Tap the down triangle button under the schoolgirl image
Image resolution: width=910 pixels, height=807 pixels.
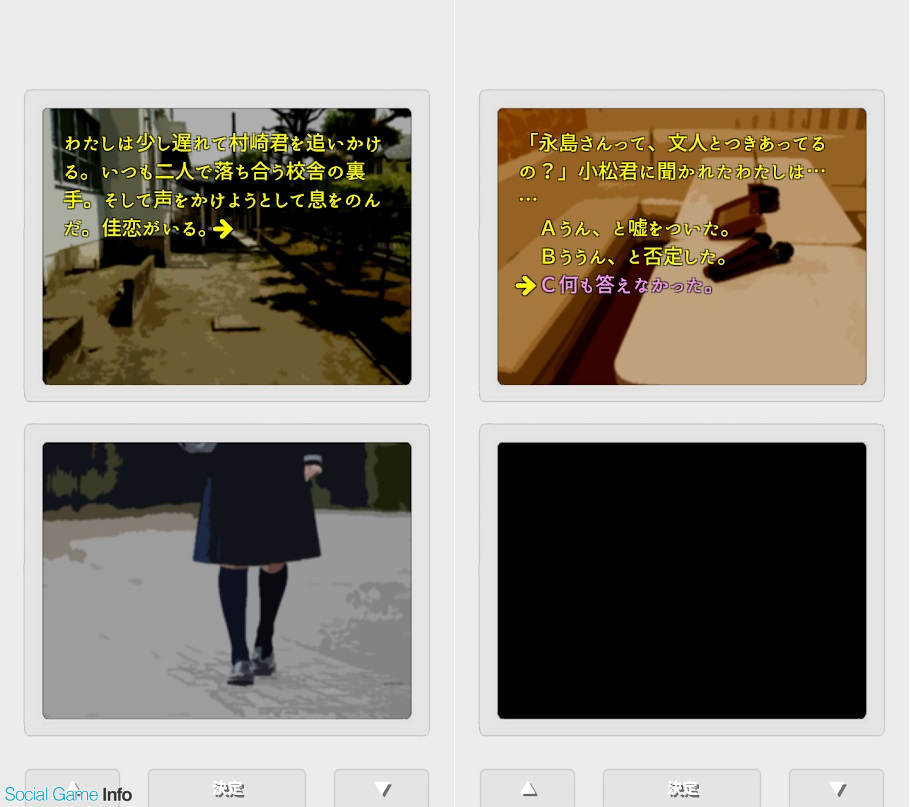tap(381, 788)
